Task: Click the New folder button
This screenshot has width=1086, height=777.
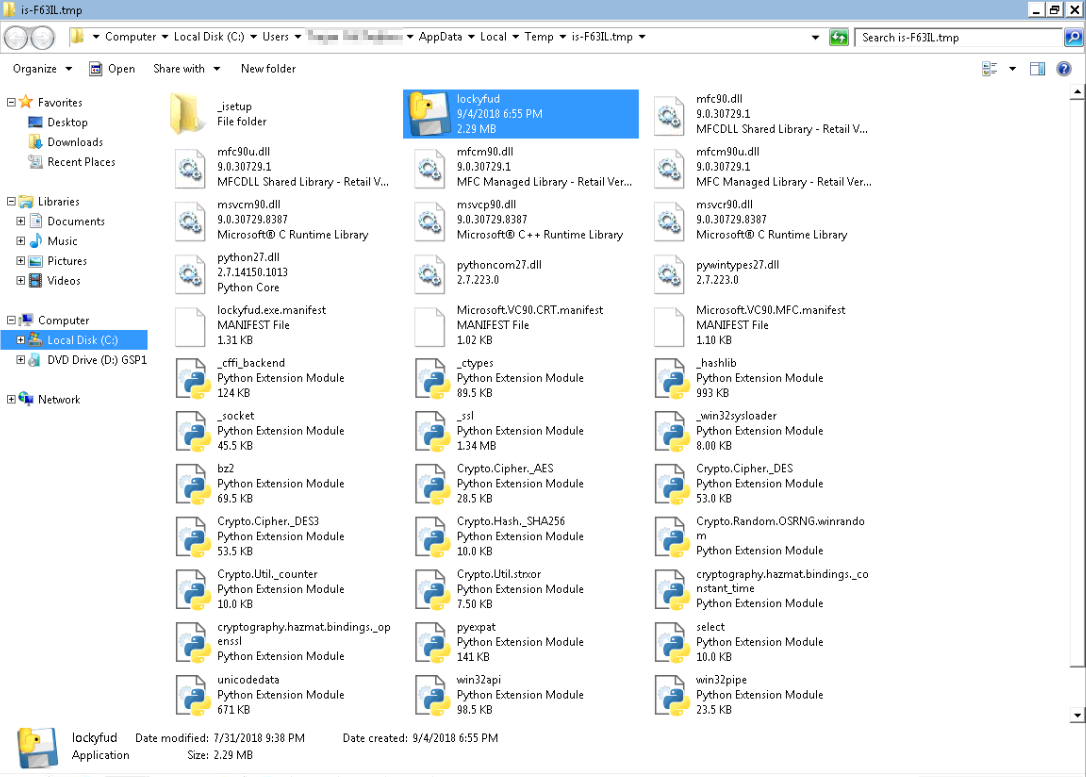Action: (268, 69)
